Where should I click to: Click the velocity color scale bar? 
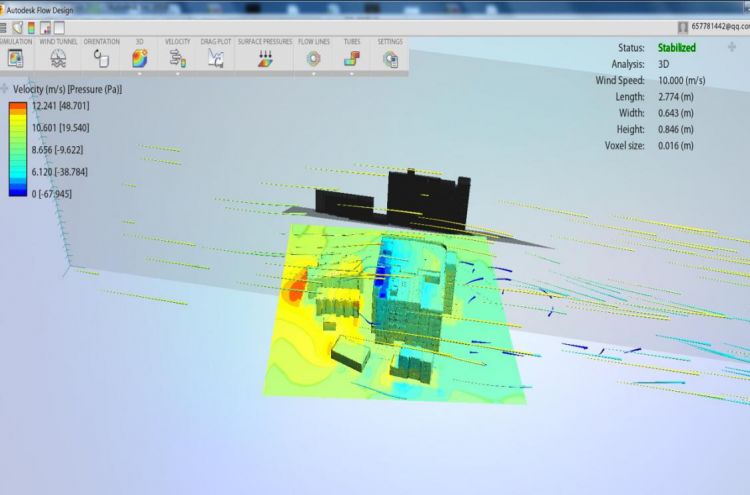click(18, 149)
